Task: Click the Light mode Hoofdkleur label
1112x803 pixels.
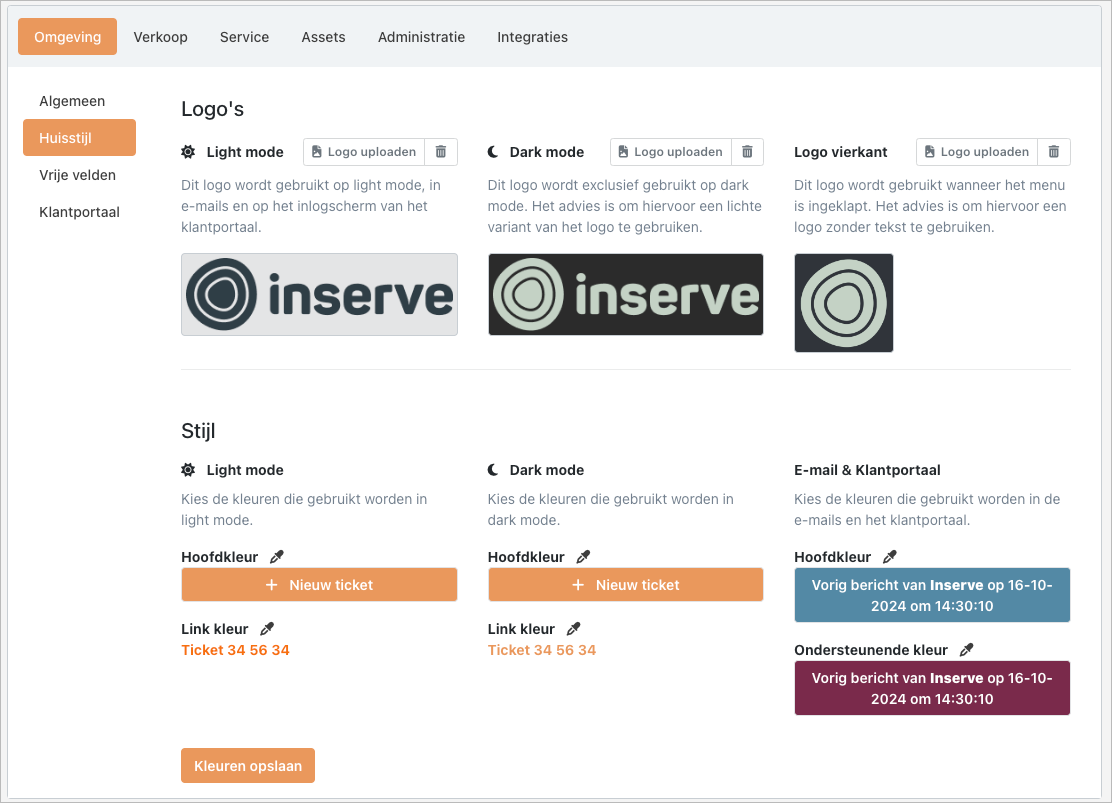Action: pyautogui.click(x=219, y=557)
